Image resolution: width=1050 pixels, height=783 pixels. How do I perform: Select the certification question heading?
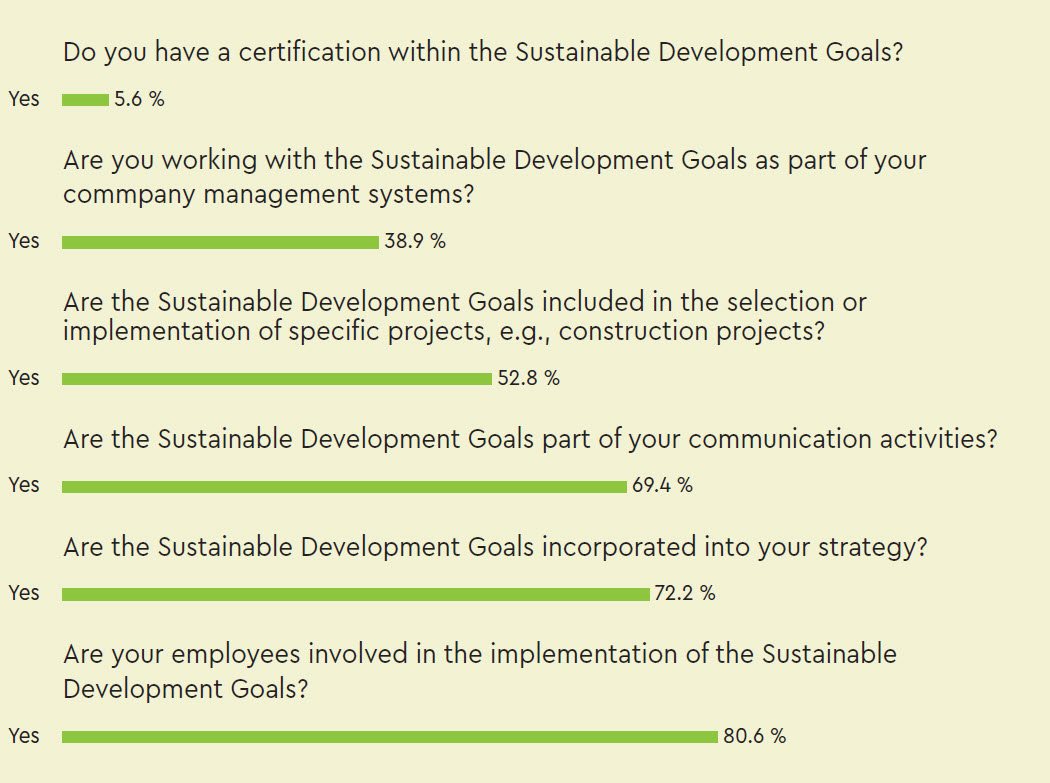click(483, 52)
